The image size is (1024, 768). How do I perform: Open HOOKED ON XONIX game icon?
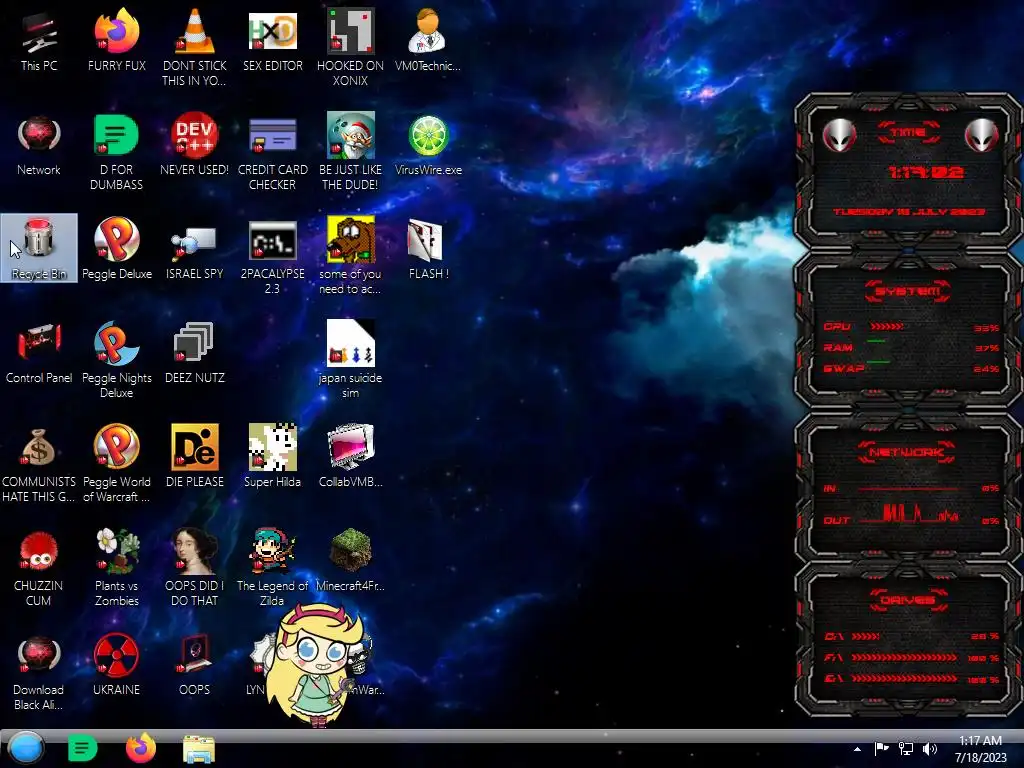coord(350,47)
